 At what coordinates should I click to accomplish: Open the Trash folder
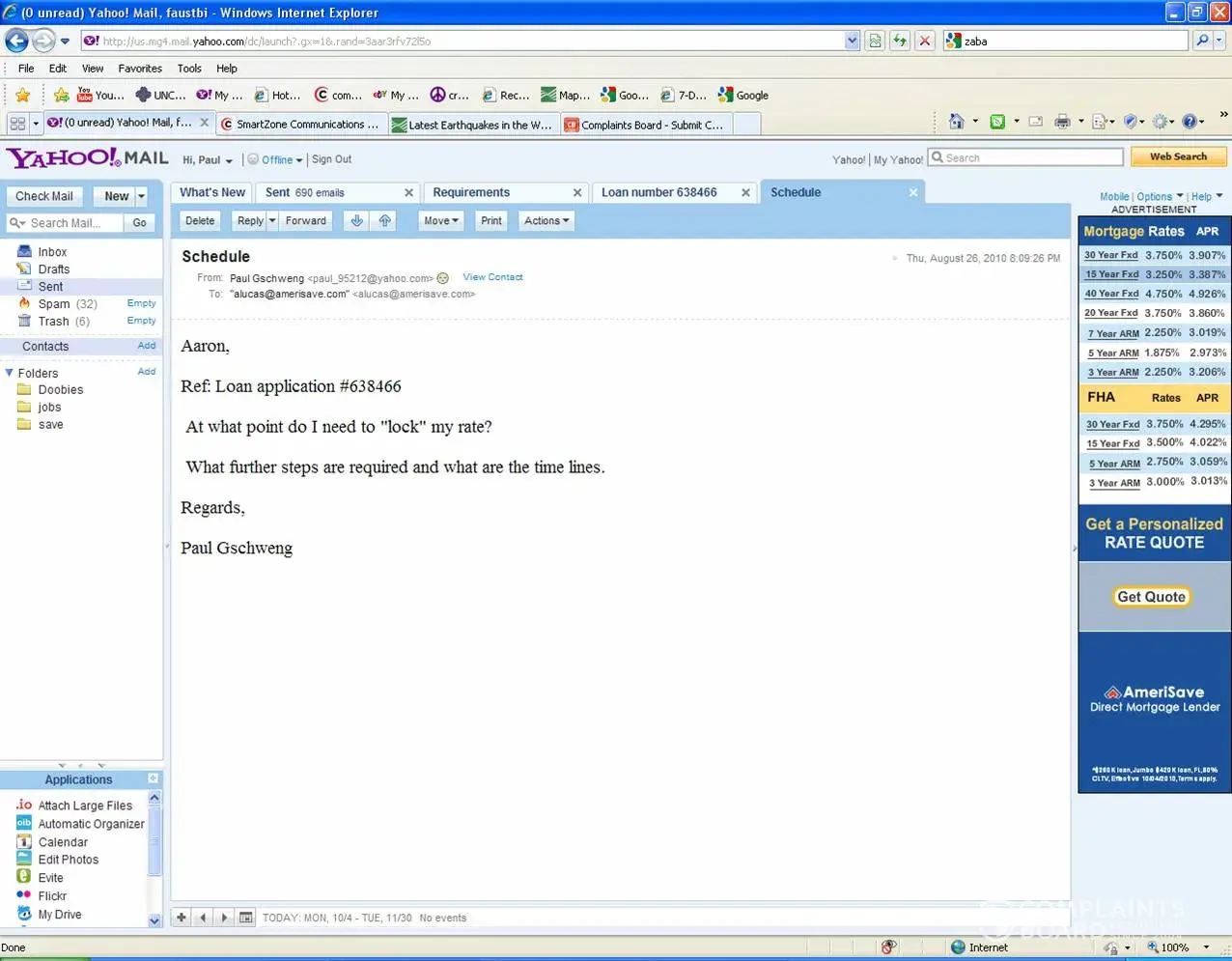(x=53, y=322)
